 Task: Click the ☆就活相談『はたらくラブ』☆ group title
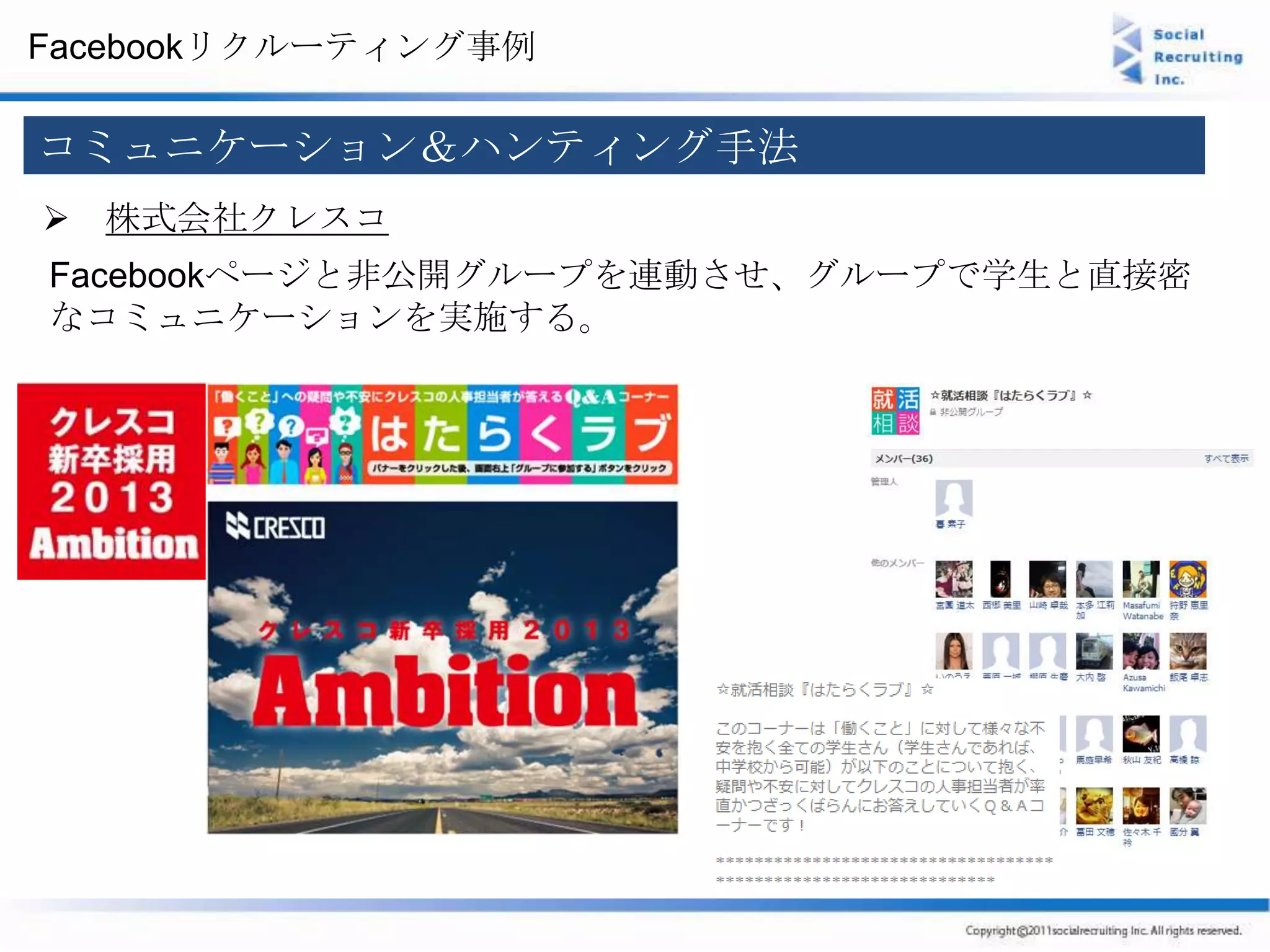click(x=1011, y=395)
